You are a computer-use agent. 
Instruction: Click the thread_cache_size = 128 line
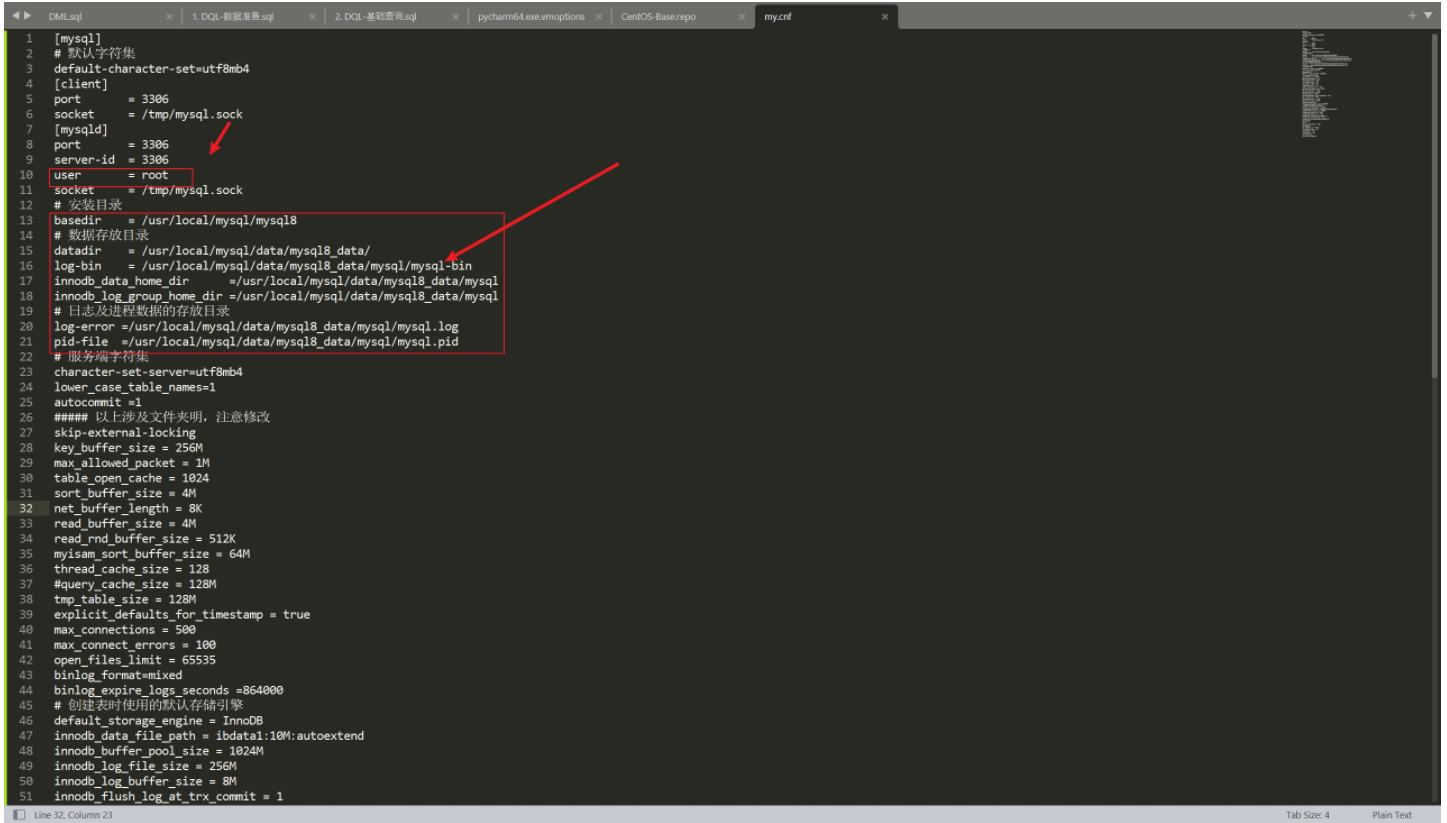pos(132,569)
